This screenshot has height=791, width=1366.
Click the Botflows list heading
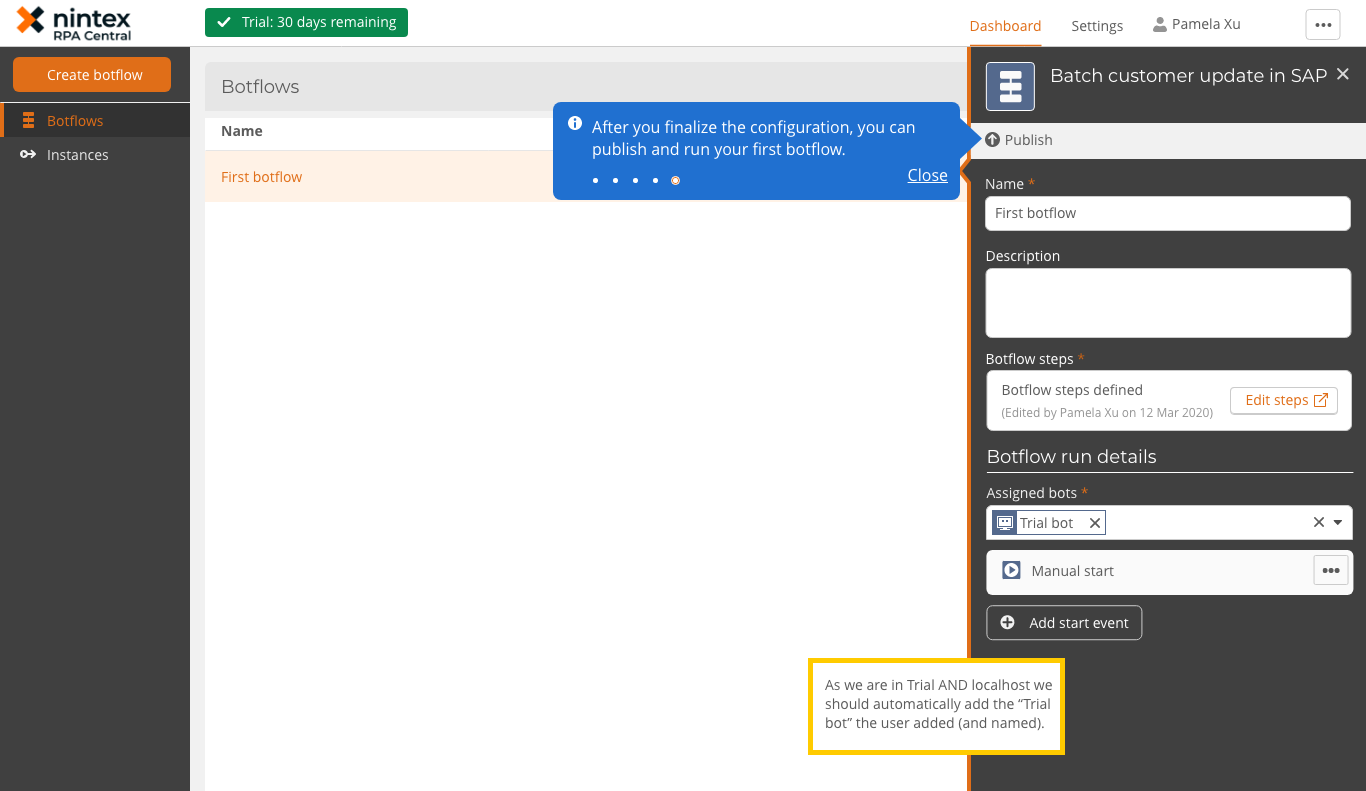[x=260, y=87]
